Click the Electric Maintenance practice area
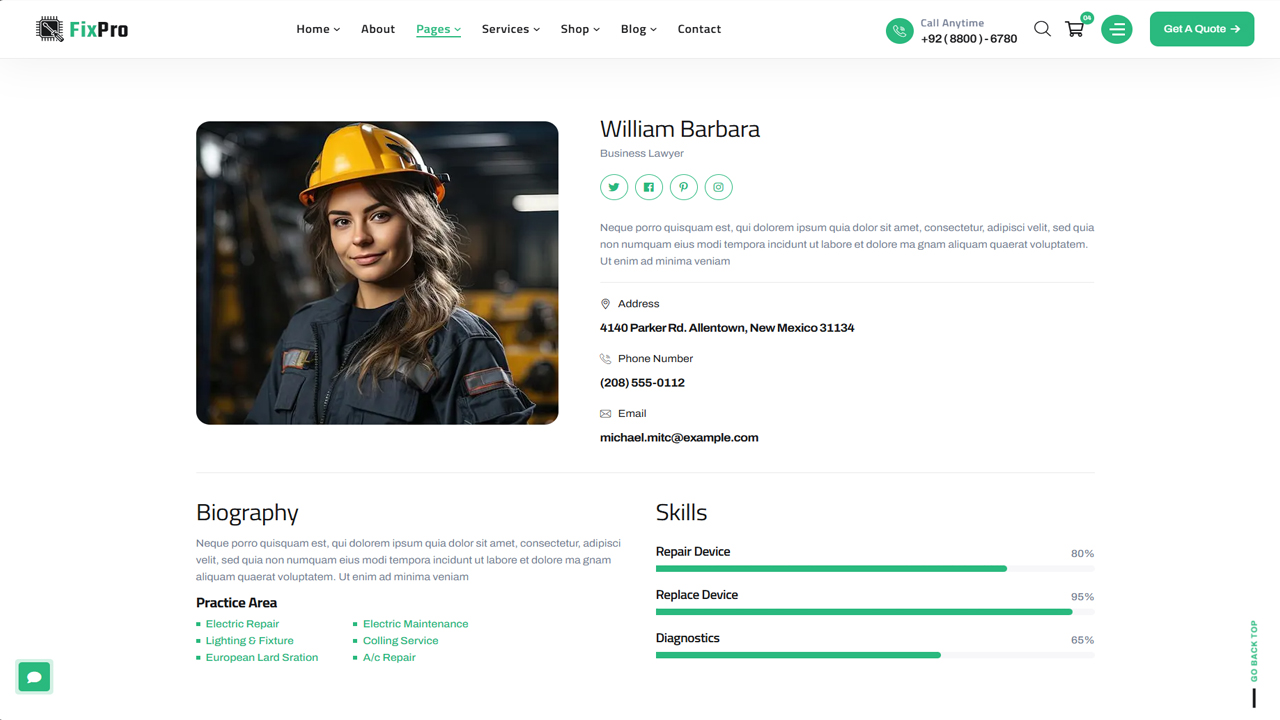This screenshot has width=1280, height=720. coord(415,624)
